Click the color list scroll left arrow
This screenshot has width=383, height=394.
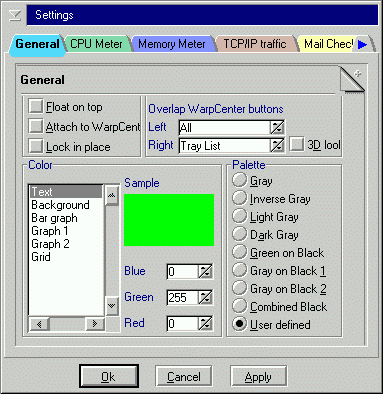(x=39, y=324)
